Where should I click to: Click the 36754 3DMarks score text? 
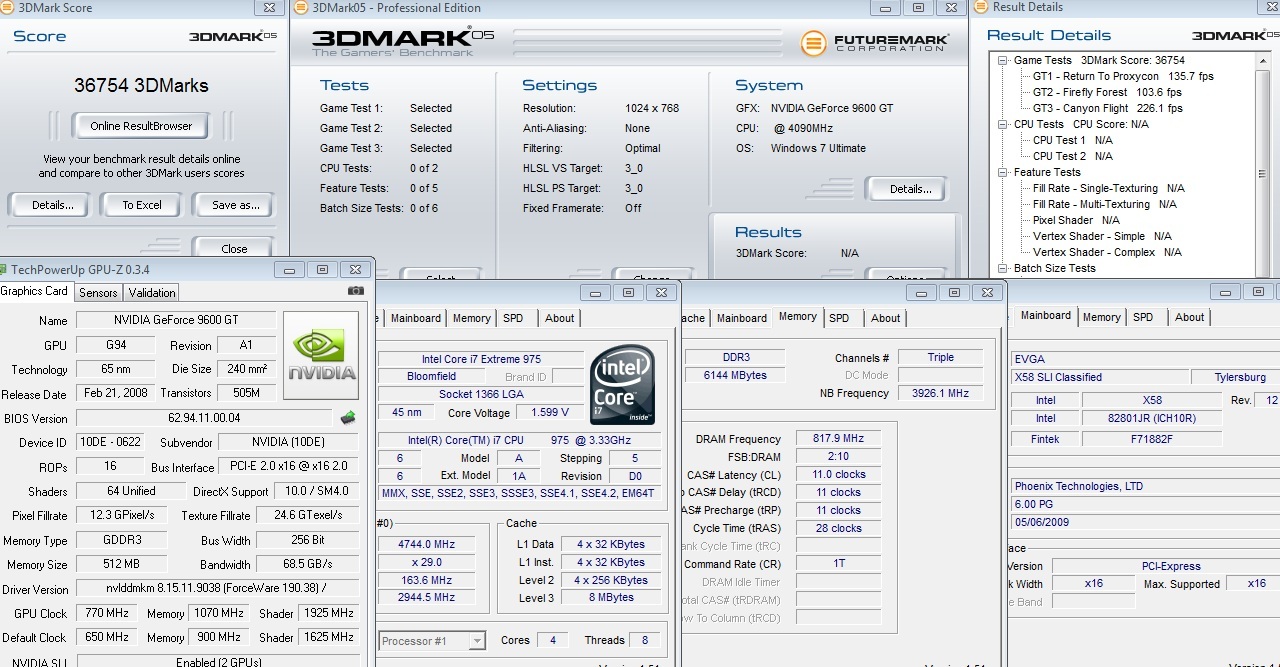pos(141,86)
